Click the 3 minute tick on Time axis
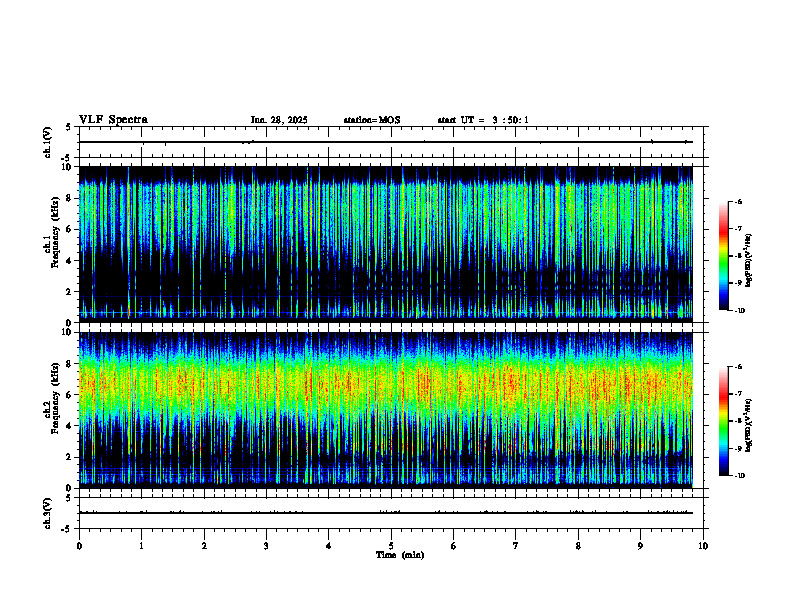This screenshot has width=792, height=612. pos(266,546)
